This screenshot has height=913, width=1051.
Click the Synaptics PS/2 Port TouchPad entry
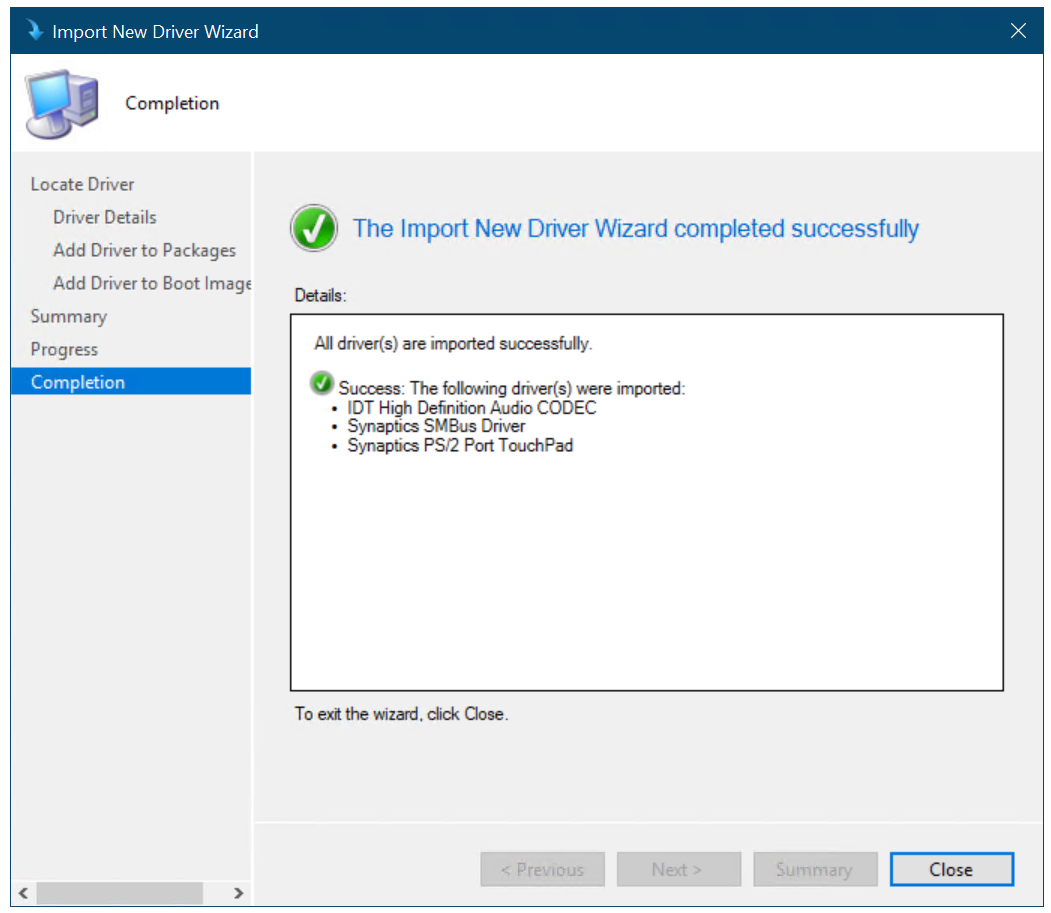pos(460,445)
